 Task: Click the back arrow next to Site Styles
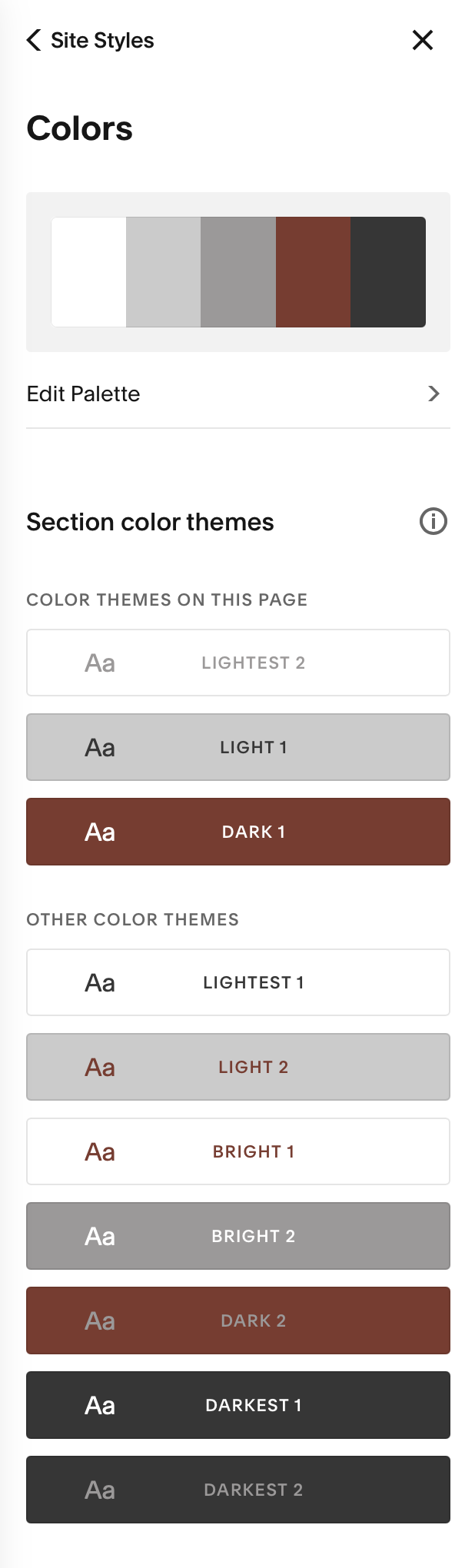click(x=34, y=40)
